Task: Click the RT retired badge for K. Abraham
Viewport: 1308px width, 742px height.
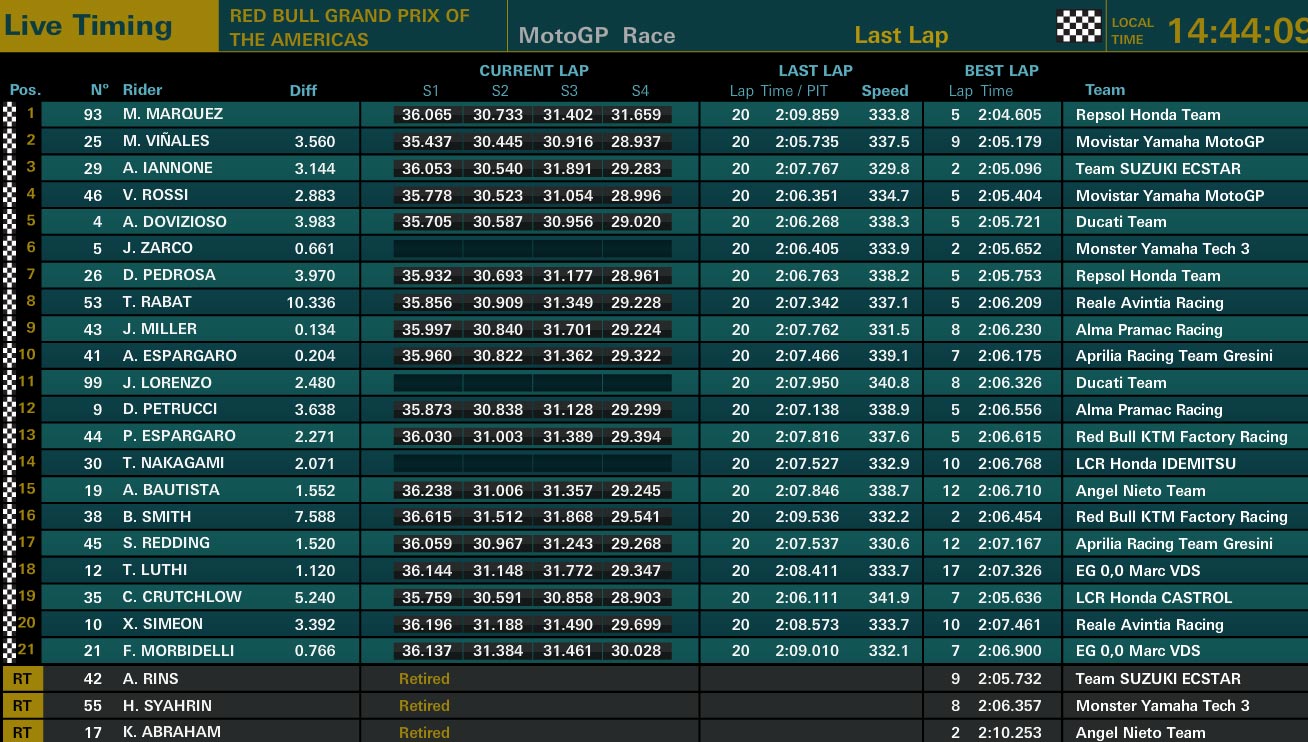Action: [22, 732]
